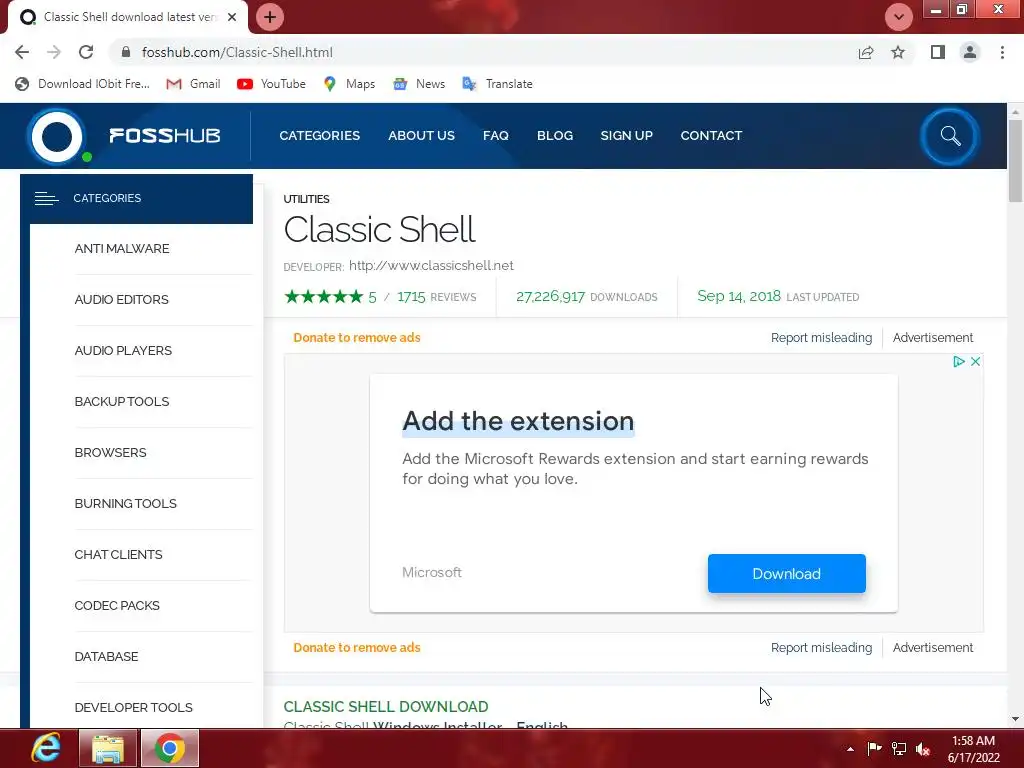Bookmark this page with the star icon
The image size is (1024, 768).
point(898,52)
